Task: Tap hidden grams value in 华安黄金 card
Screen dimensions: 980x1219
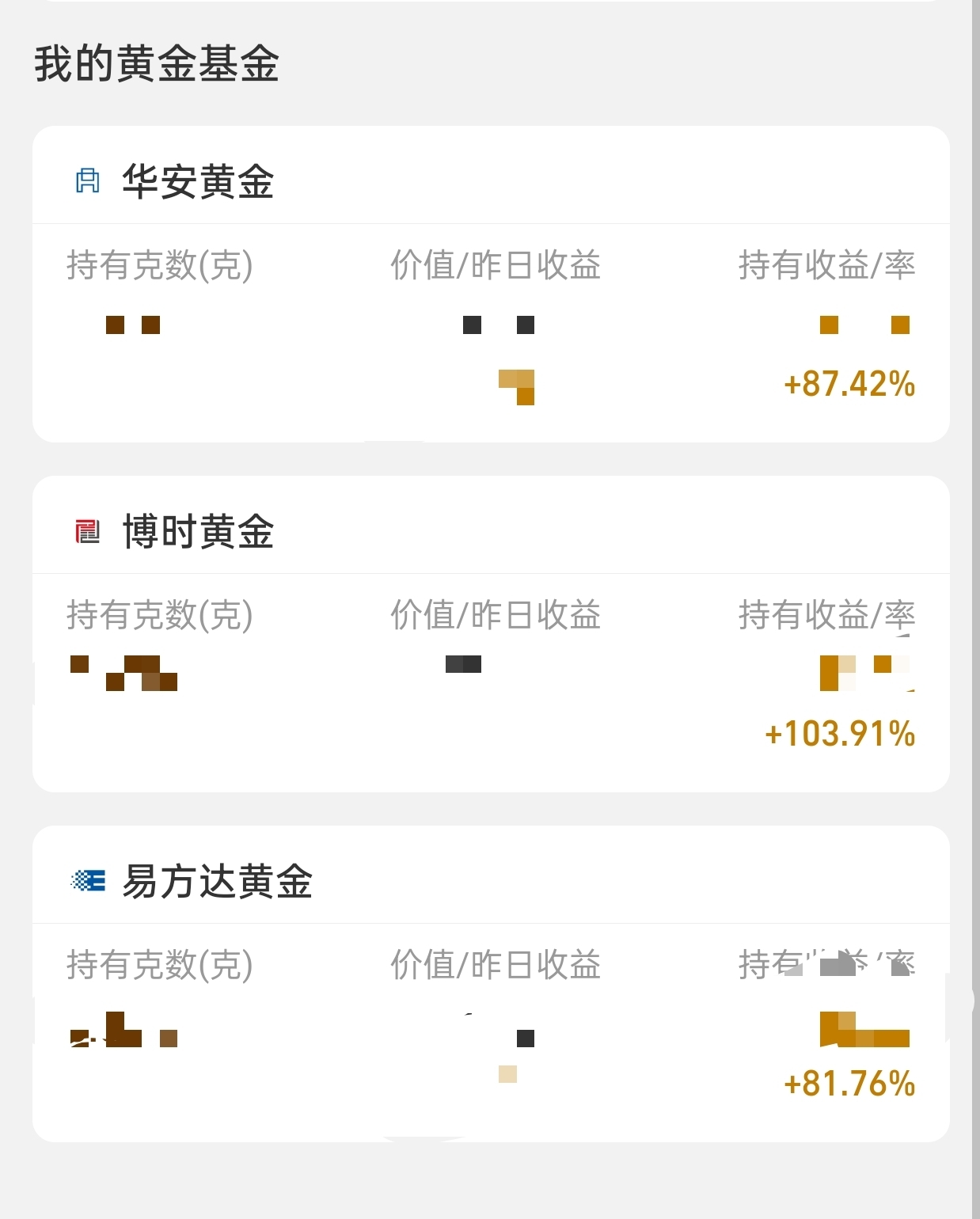Action: (133, 325)
